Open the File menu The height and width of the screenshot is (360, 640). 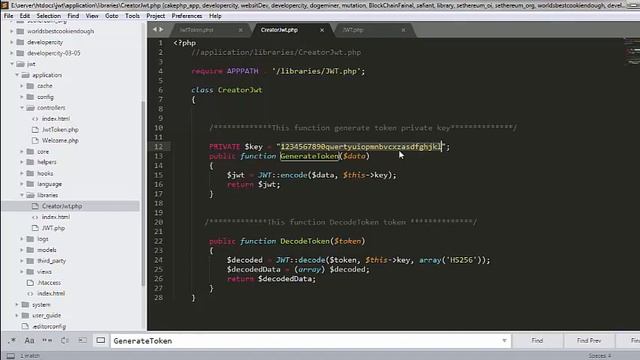coord(9,16)
